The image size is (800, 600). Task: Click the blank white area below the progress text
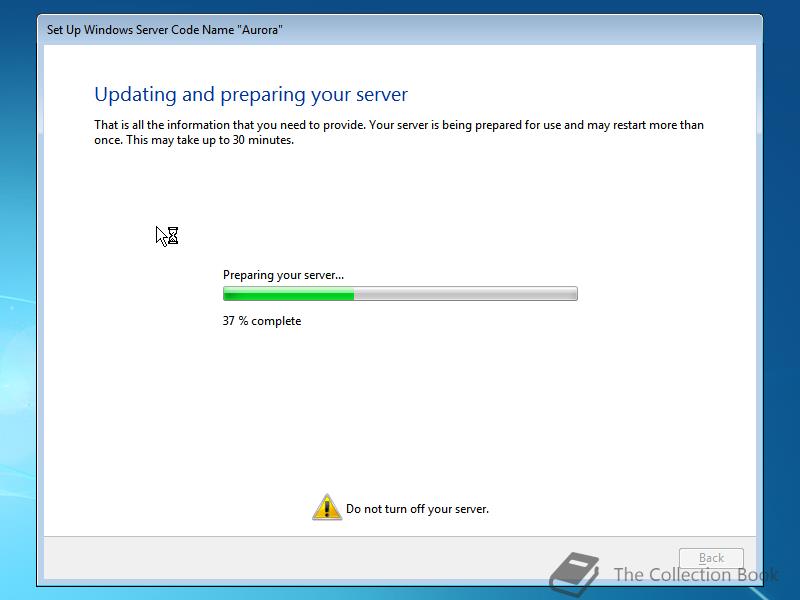[400, 408]
